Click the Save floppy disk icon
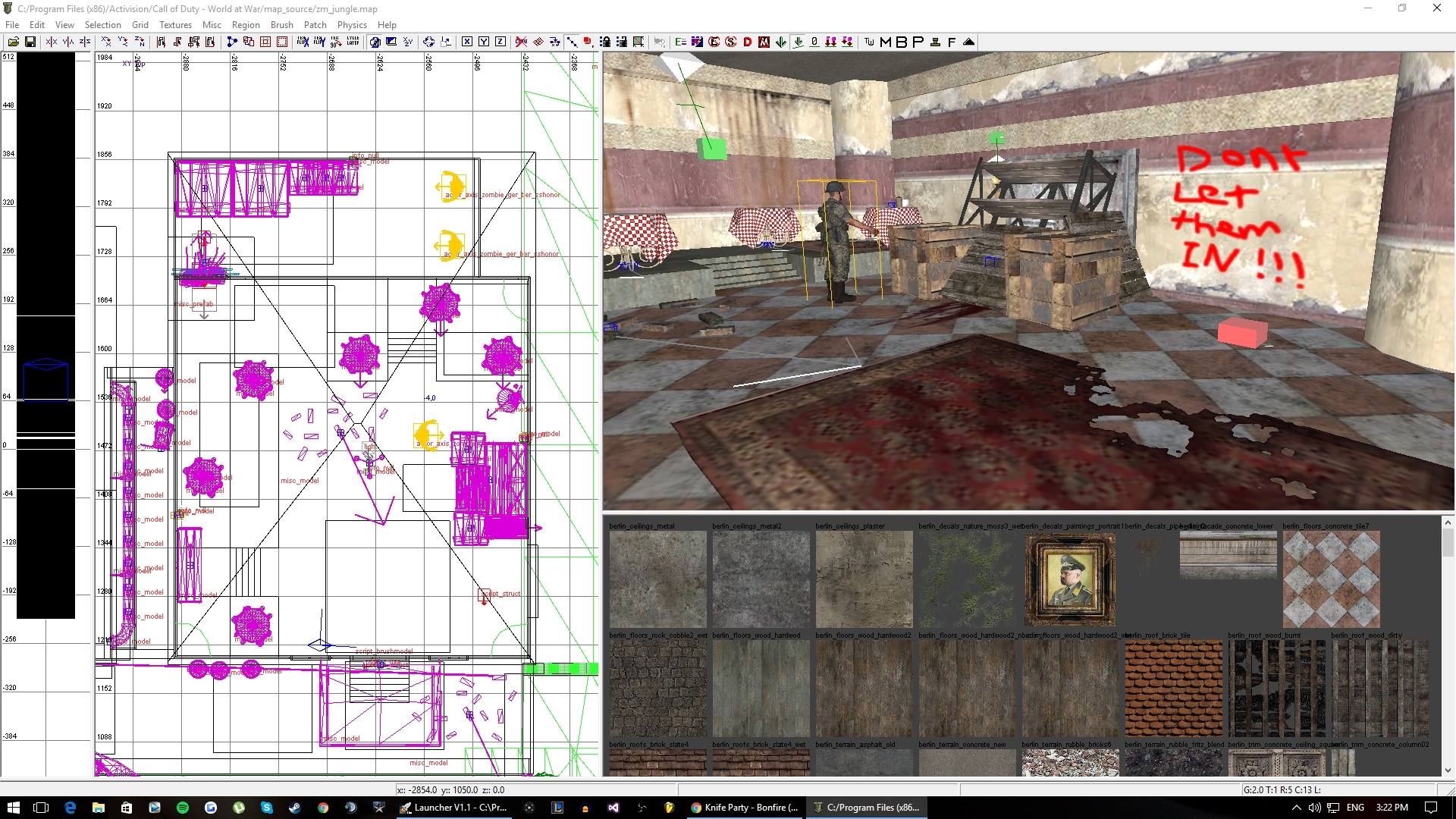The width and height of the screenshot is (1456, 819). [30, 42]
